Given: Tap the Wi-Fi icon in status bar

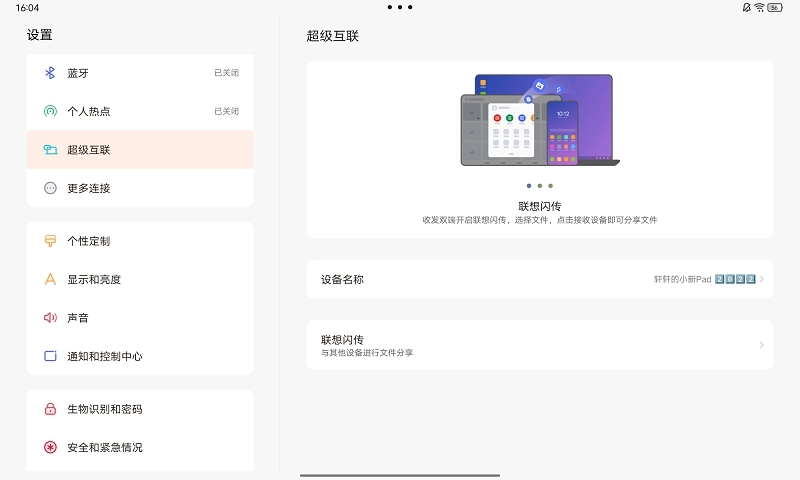Looking at the screenshot, I should click(x=759, y=7).
